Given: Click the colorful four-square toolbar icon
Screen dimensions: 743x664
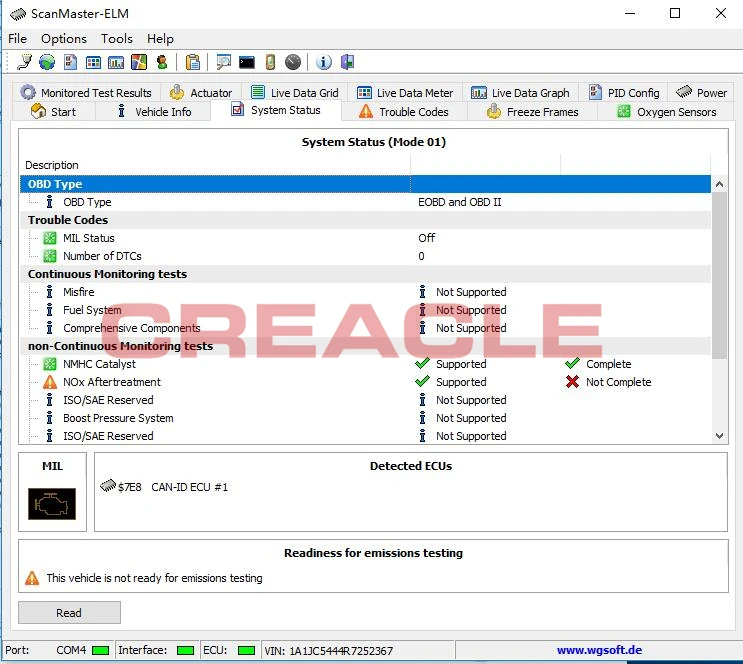Looking at the screenshot, I should pyautogui.click(x=139, y=62).
